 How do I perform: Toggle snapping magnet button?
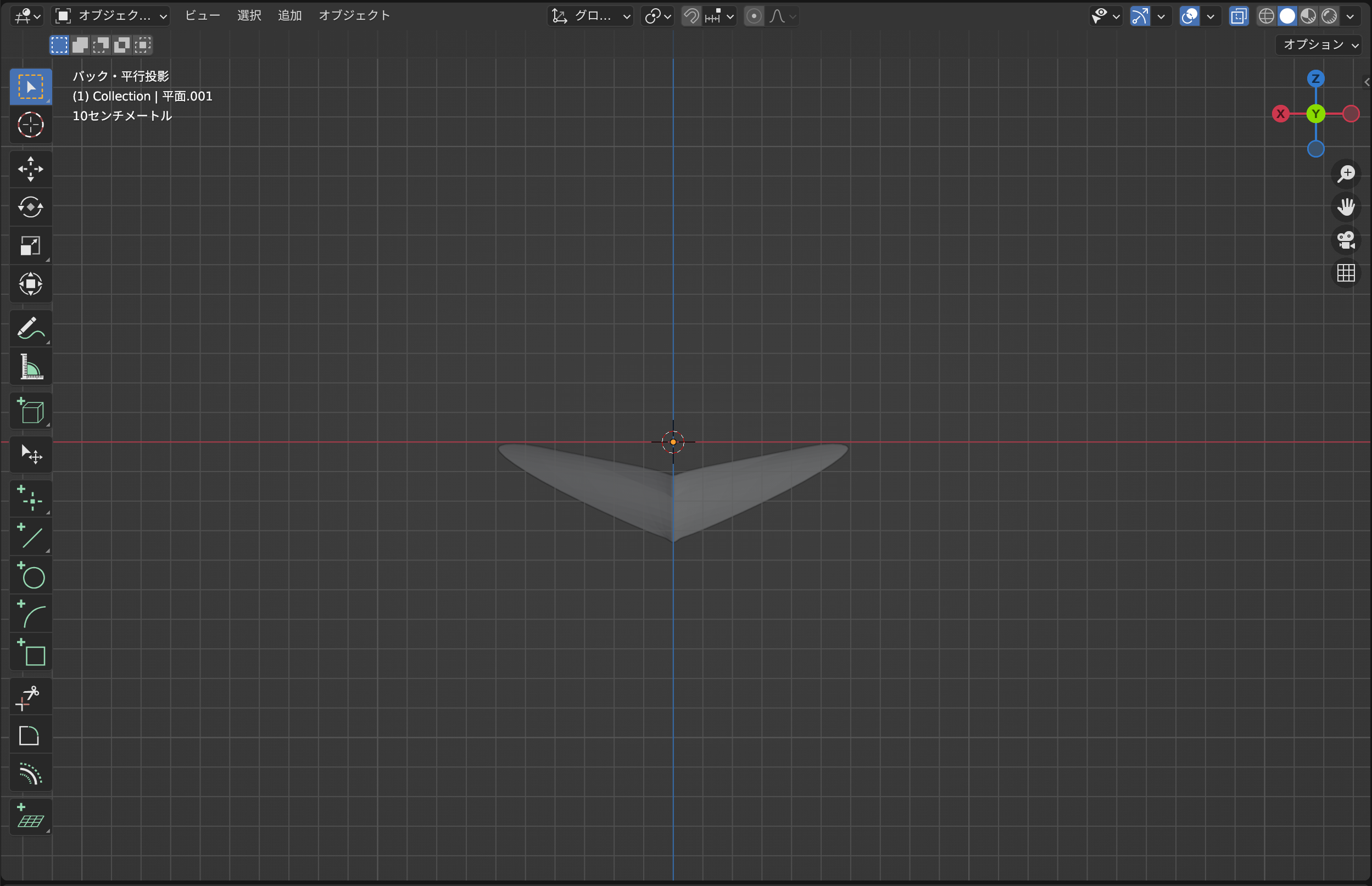coord(691,16)
